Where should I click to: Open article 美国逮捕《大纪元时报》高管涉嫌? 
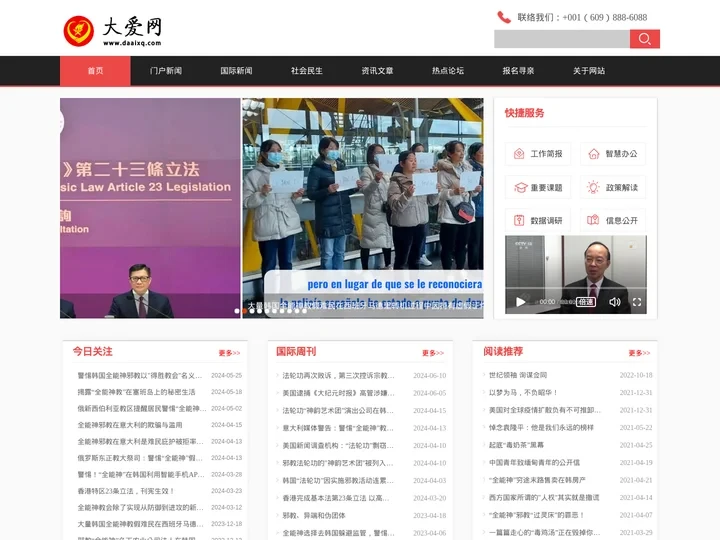pyautogui.click(x=338, y=393)
